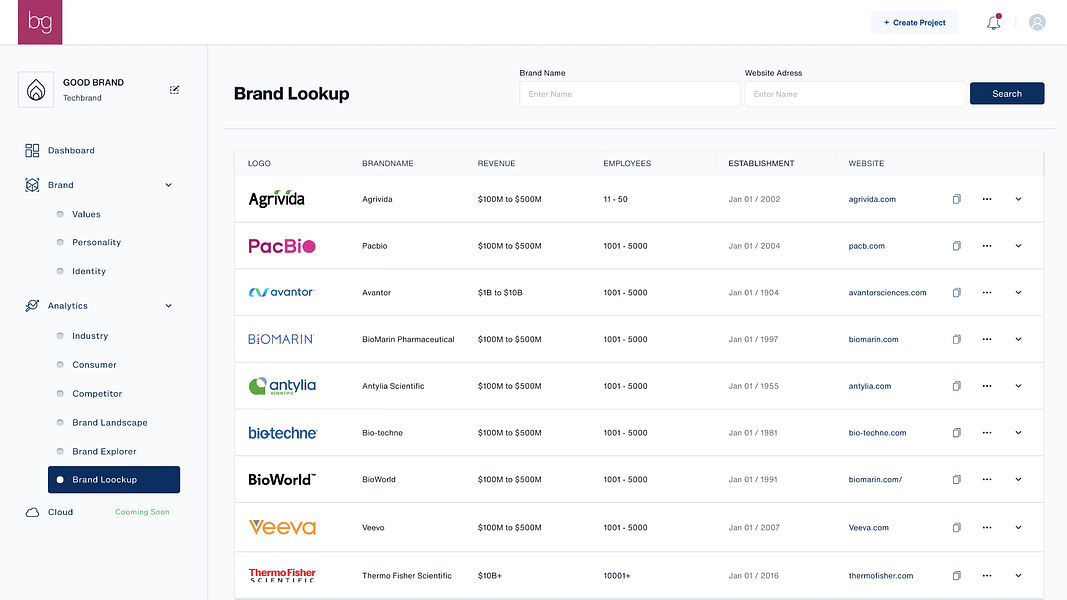Collapse the Analytics sidebar section
This screenshot has height=600, width=1067.
tap(168, 306)
